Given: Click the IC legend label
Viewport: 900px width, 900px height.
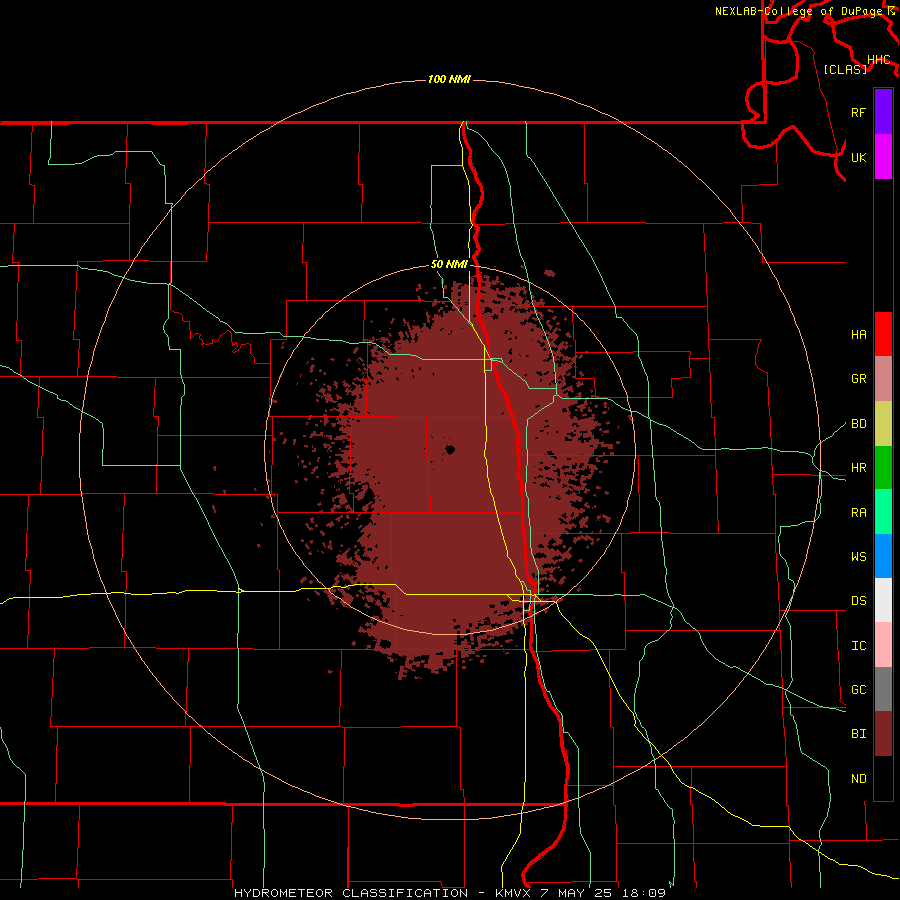Looking at the screenshot, I should click(x=859, y=646).
